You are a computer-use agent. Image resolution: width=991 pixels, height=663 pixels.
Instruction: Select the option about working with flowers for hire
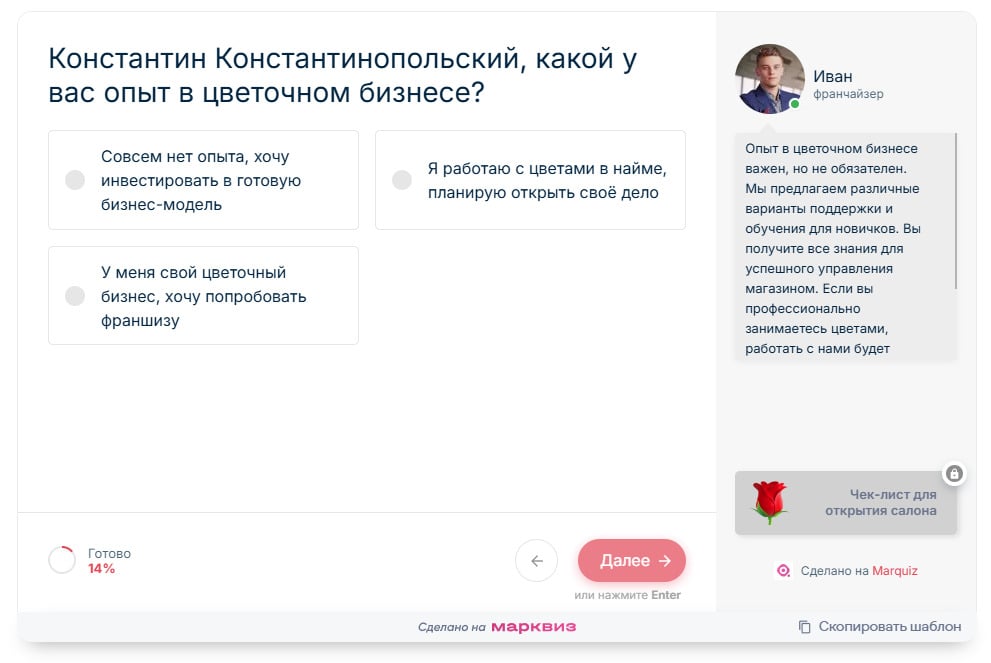(x=530, y=180)
